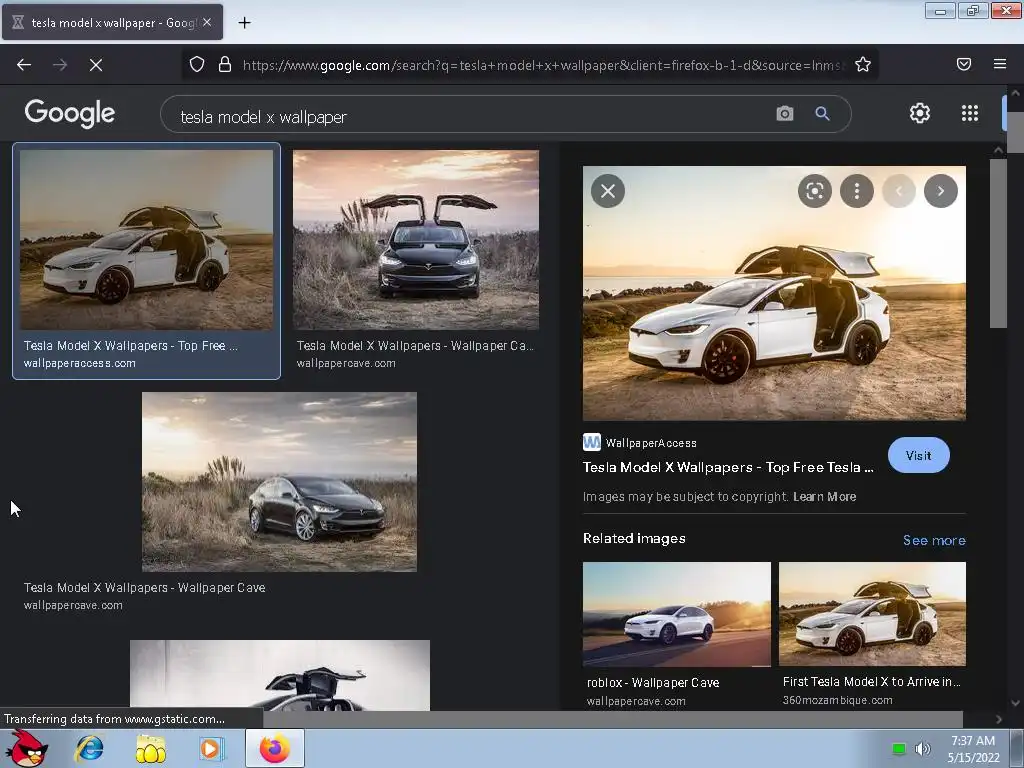1024x768 pixels.
Task: Click wallpaperaccess.com under first result
Action: [x=80, y=363]
